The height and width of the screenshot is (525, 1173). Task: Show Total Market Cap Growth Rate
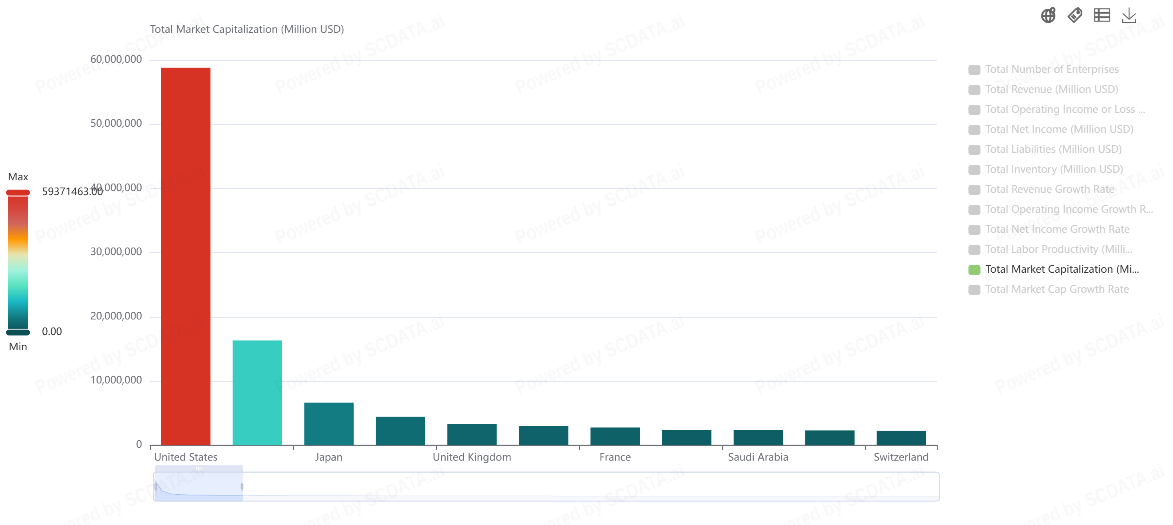tap(1056, 290)
